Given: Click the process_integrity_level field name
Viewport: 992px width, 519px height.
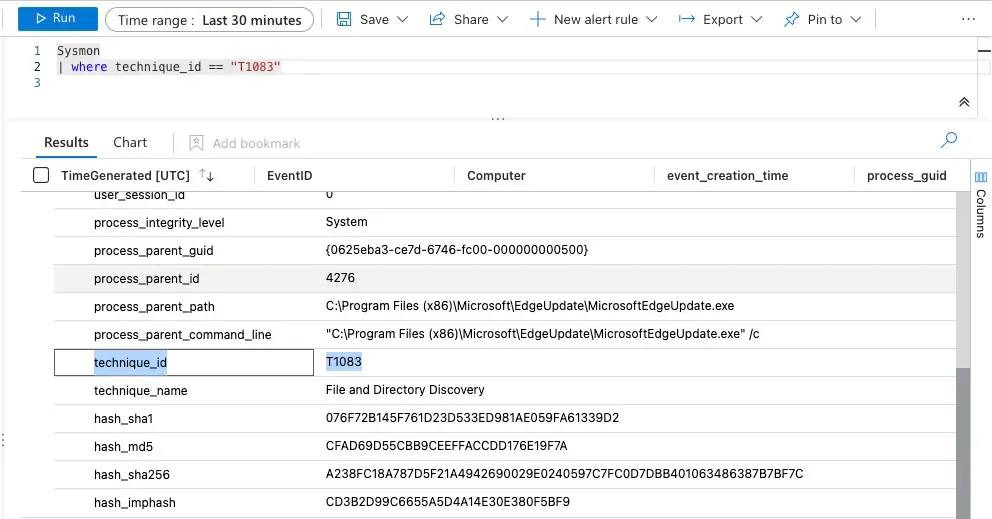Looking at the screenshot, I should [159, 223].
